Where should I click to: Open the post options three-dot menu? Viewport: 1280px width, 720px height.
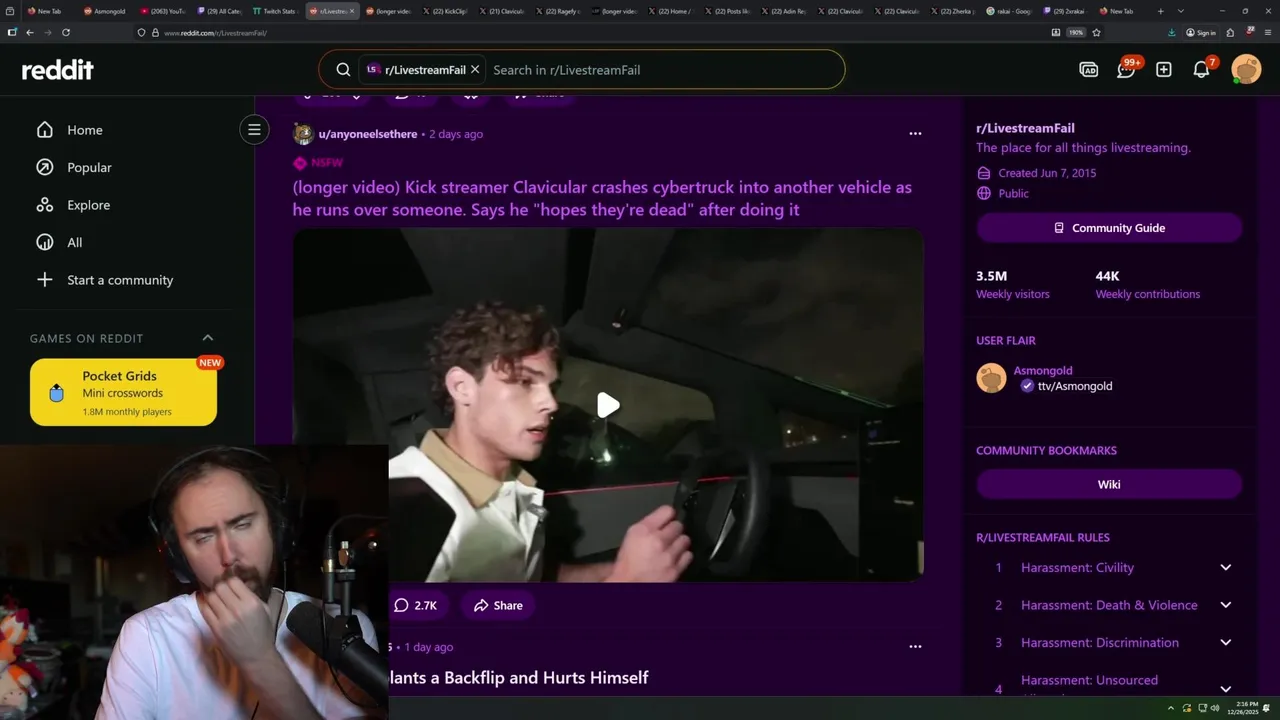pos(915,134)
